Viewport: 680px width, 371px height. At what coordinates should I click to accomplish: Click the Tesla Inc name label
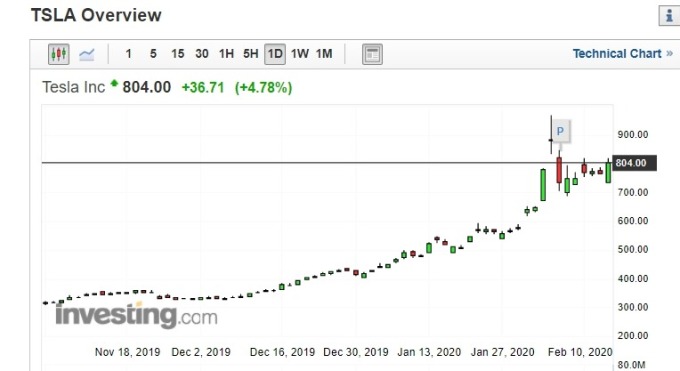coord(74,87)
